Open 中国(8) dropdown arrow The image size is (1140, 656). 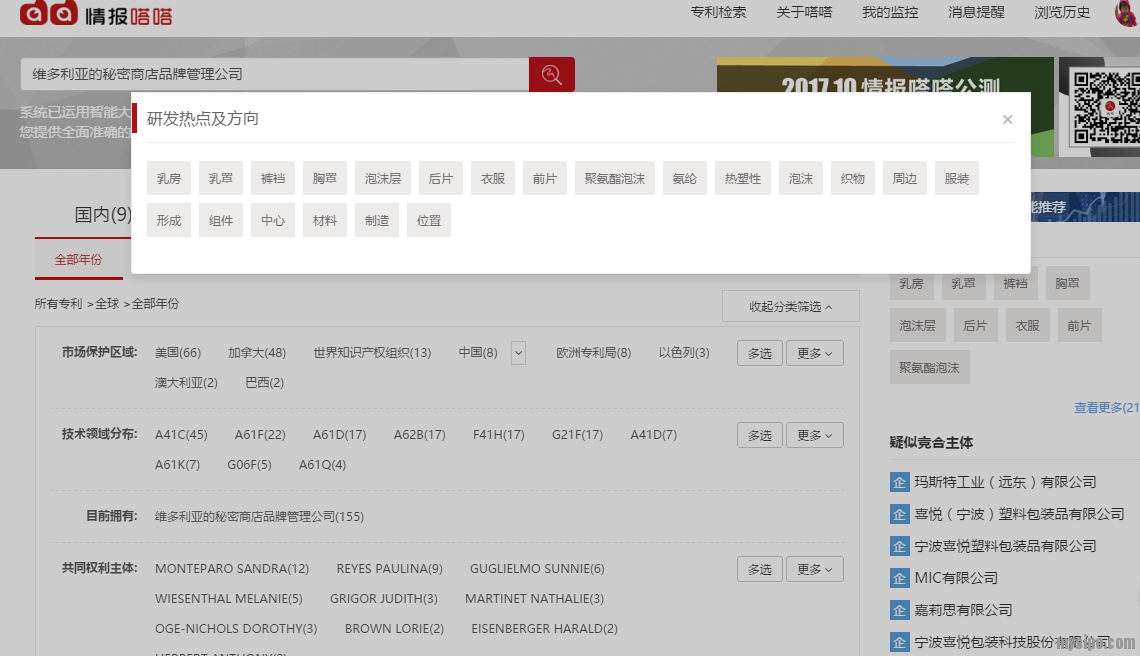(518, 353)
